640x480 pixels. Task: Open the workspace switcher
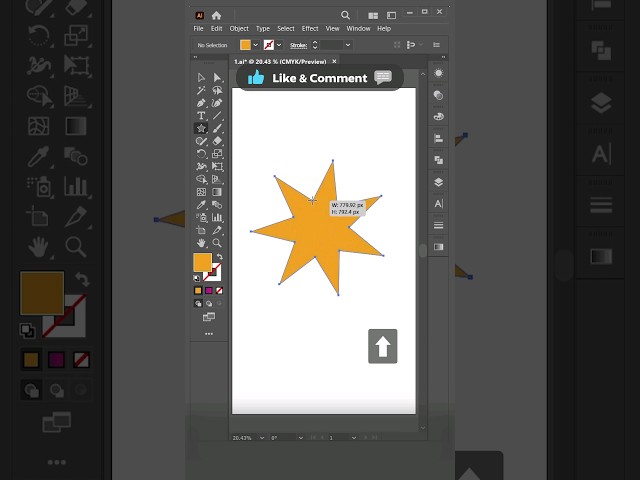coord(391,16)
